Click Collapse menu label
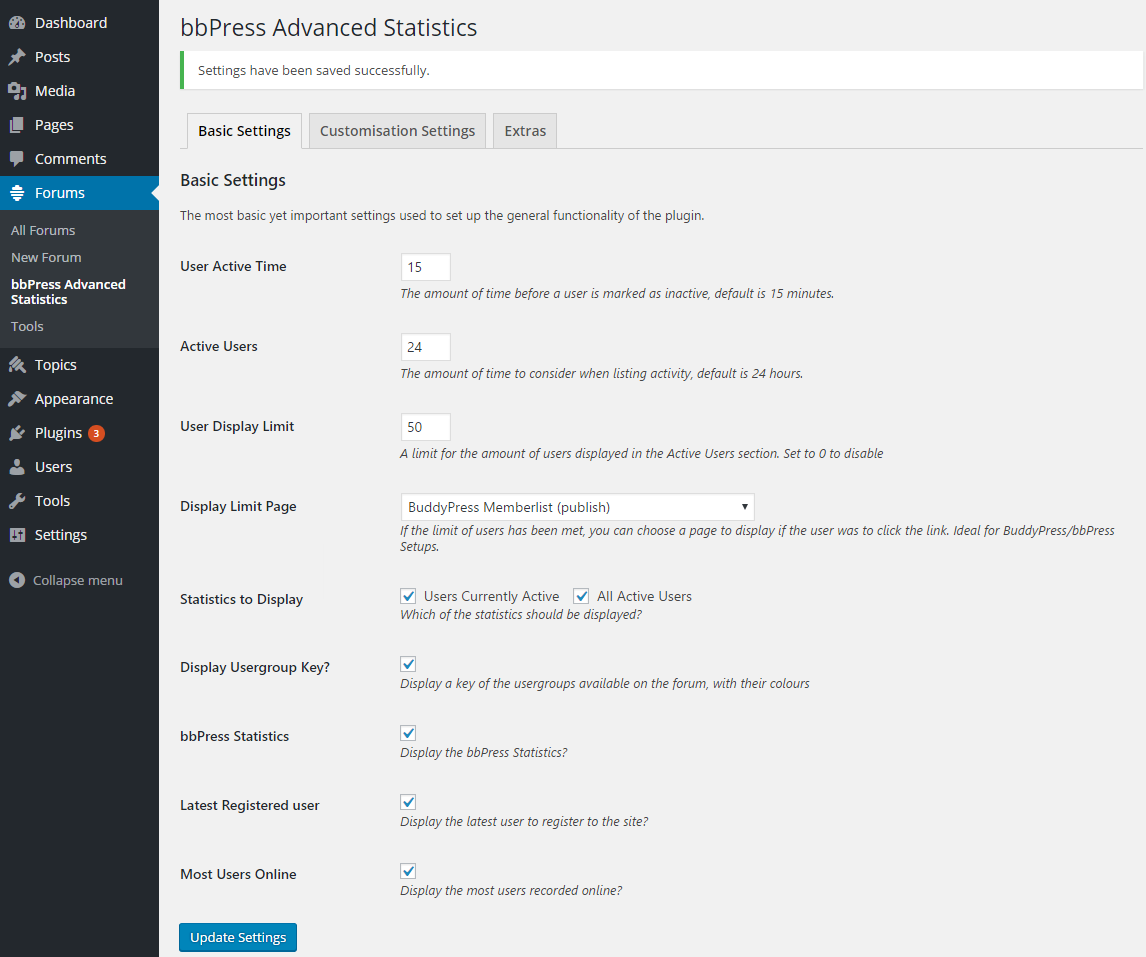This screenshot has width=1146, height=957. 77,580
